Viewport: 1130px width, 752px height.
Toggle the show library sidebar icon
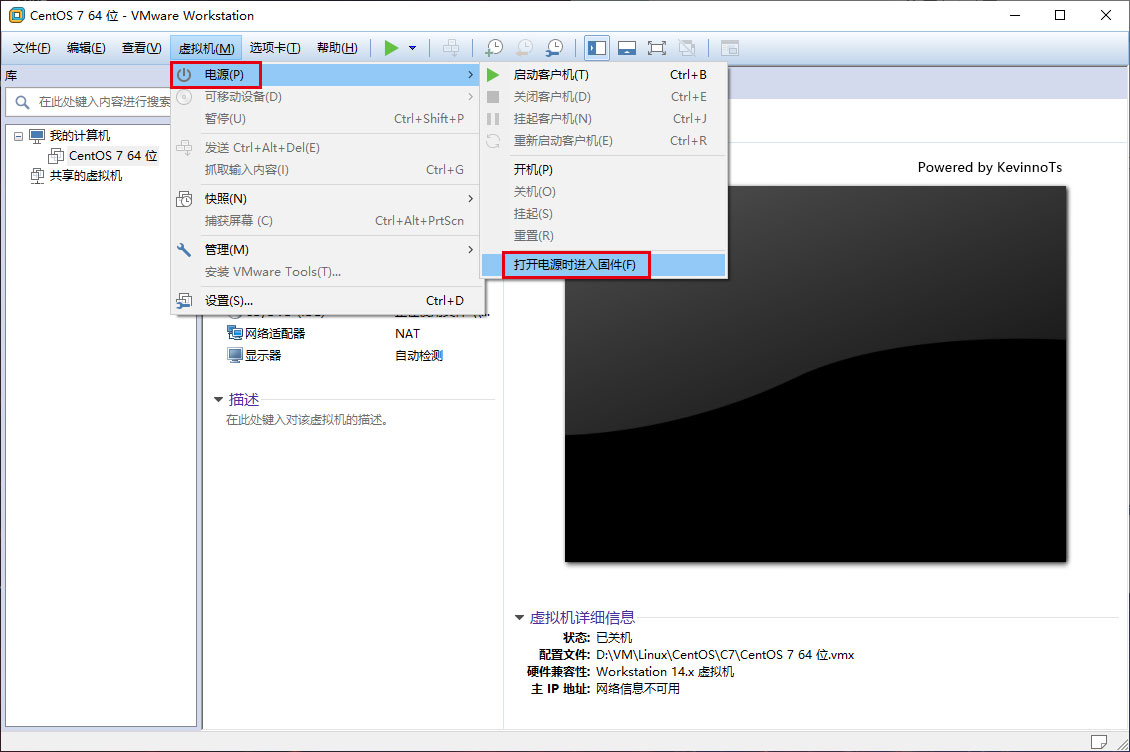597,48
